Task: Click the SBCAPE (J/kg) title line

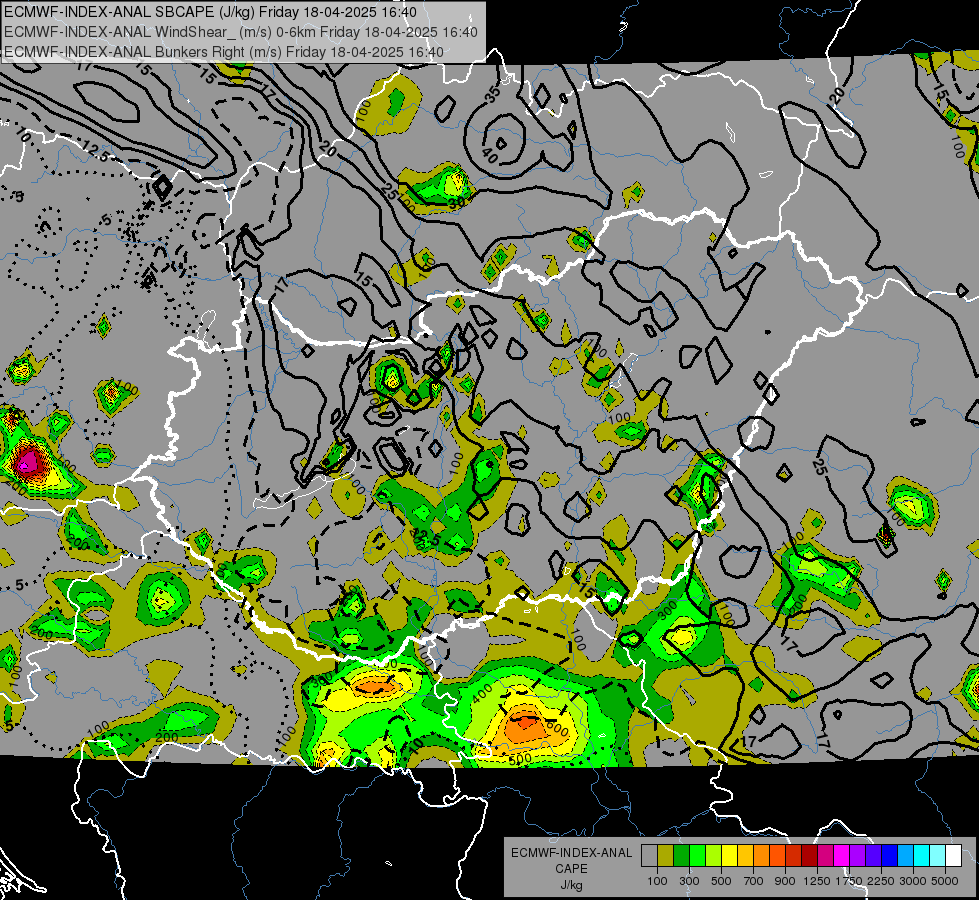Action: coord(210,12)
